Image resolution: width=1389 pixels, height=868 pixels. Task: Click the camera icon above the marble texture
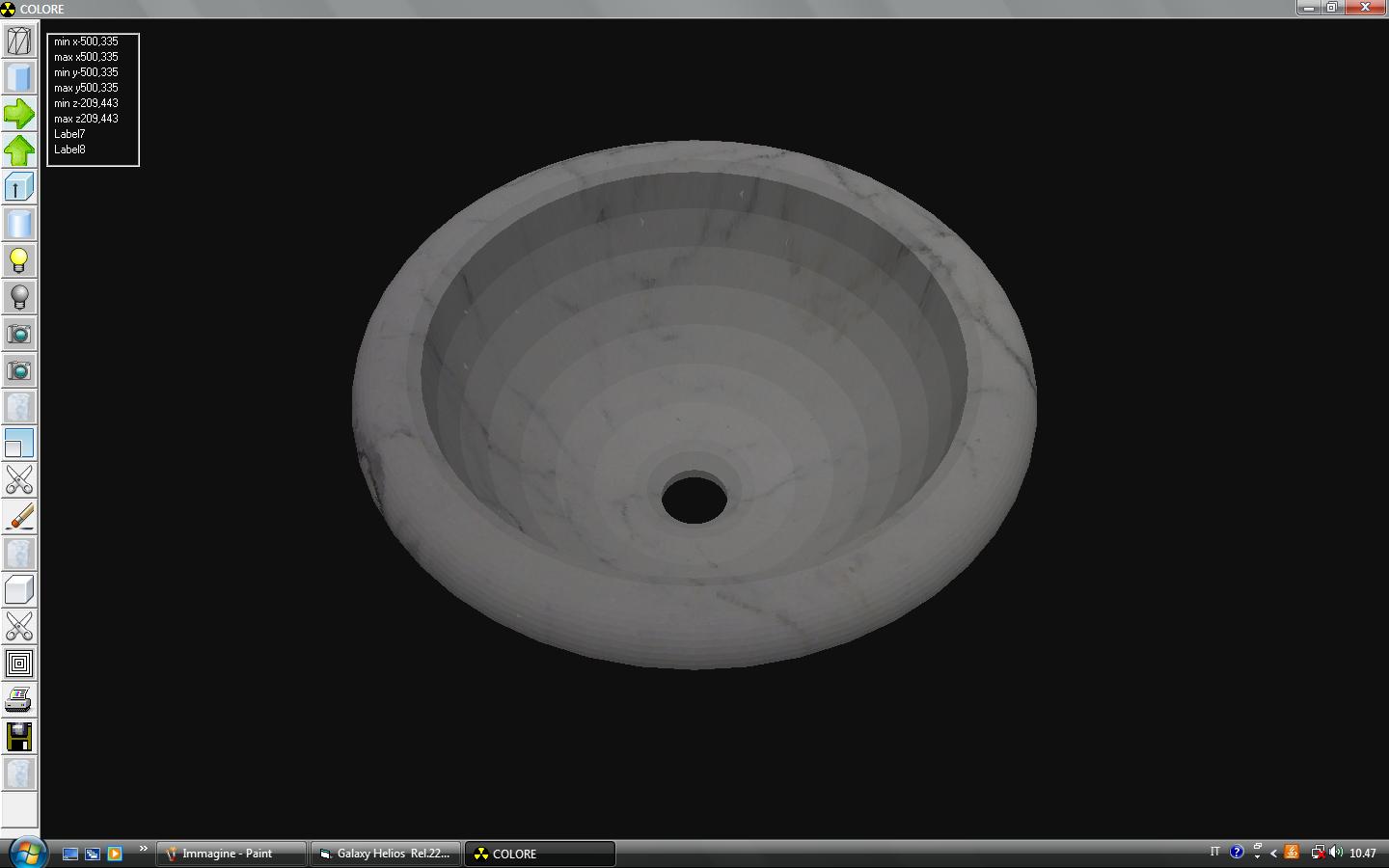pyautogui.click(x=19, y=370)
